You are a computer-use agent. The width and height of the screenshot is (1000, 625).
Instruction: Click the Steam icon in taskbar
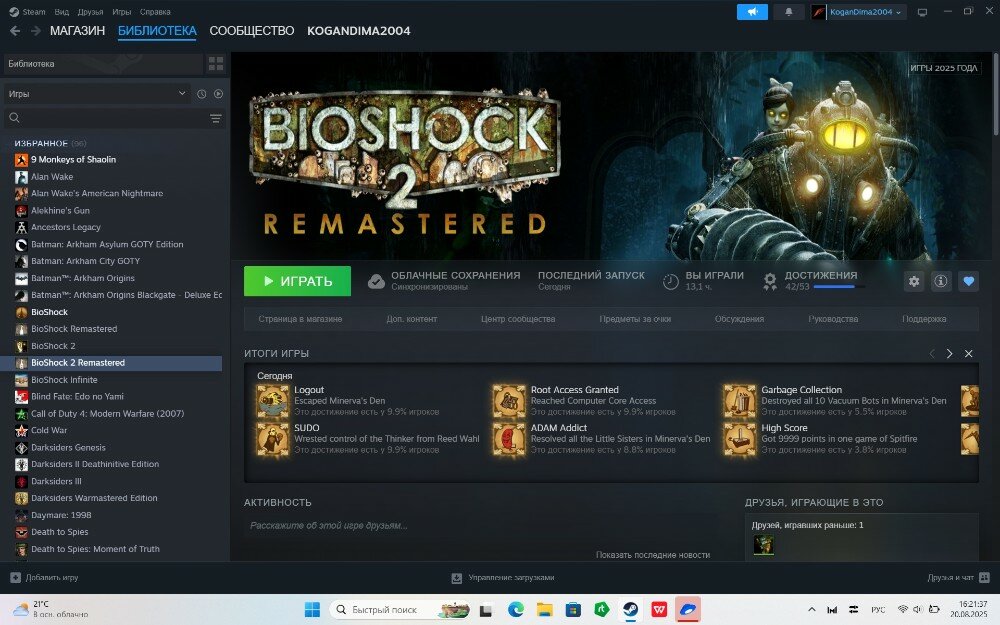[x=630, y=610]
